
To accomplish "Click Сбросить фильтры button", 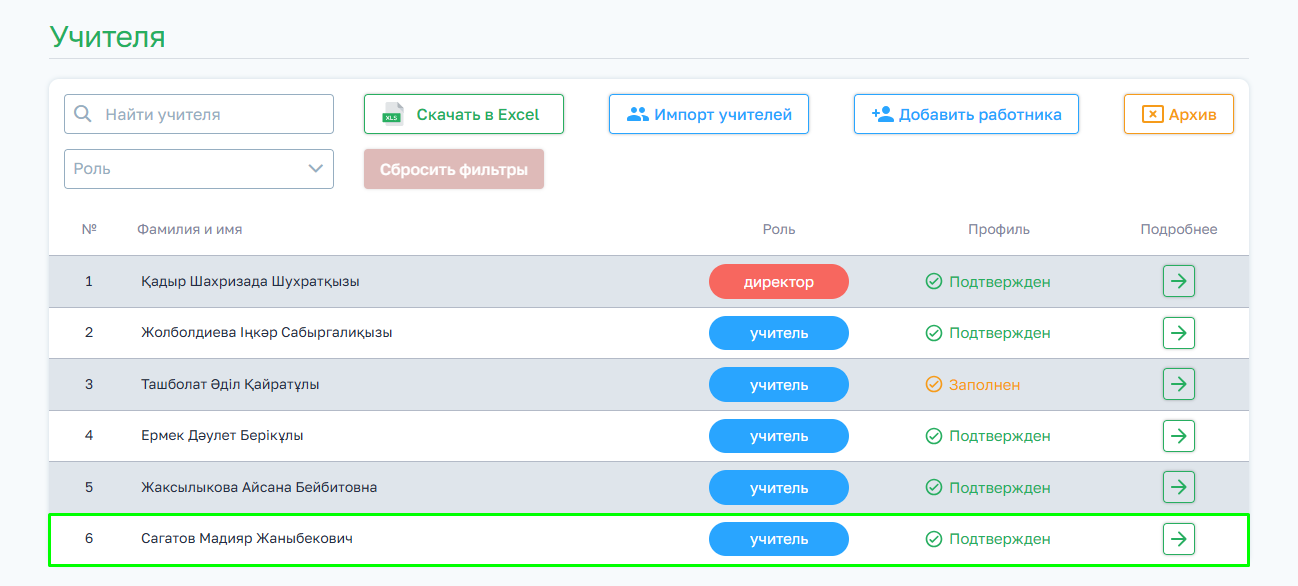I will 454,169.
